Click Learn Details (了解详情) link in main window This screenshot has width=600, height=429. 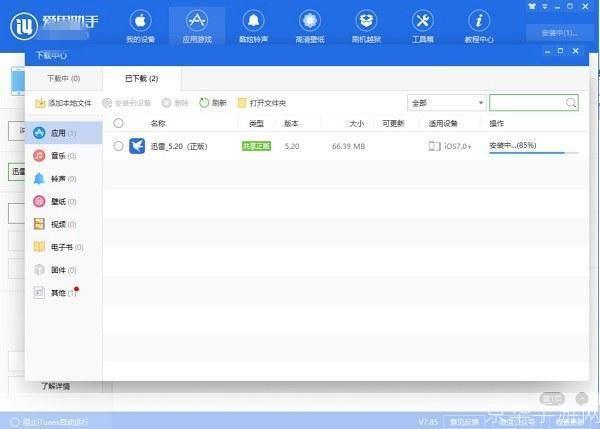pyautogui.click(x=56, y=386)
